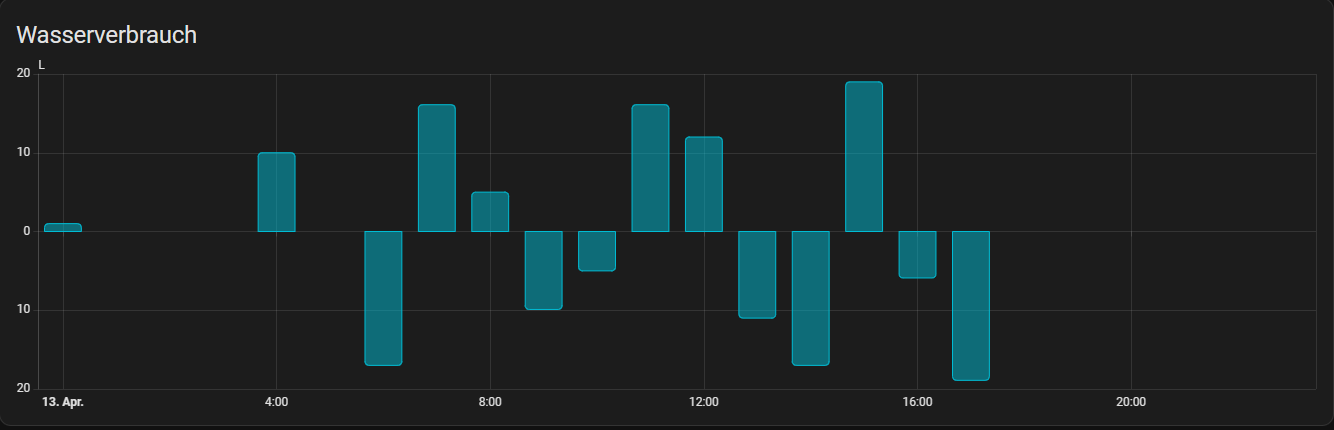
Task: Click the tallest upward bar at 15:00
Action: (x=864, y=157)
